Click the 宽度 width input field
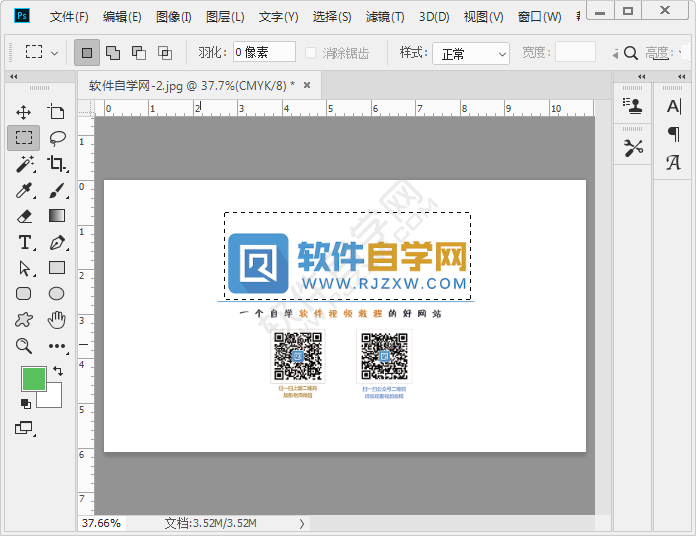696x536 pixels. pyautogui.click(x=575, y=51)
